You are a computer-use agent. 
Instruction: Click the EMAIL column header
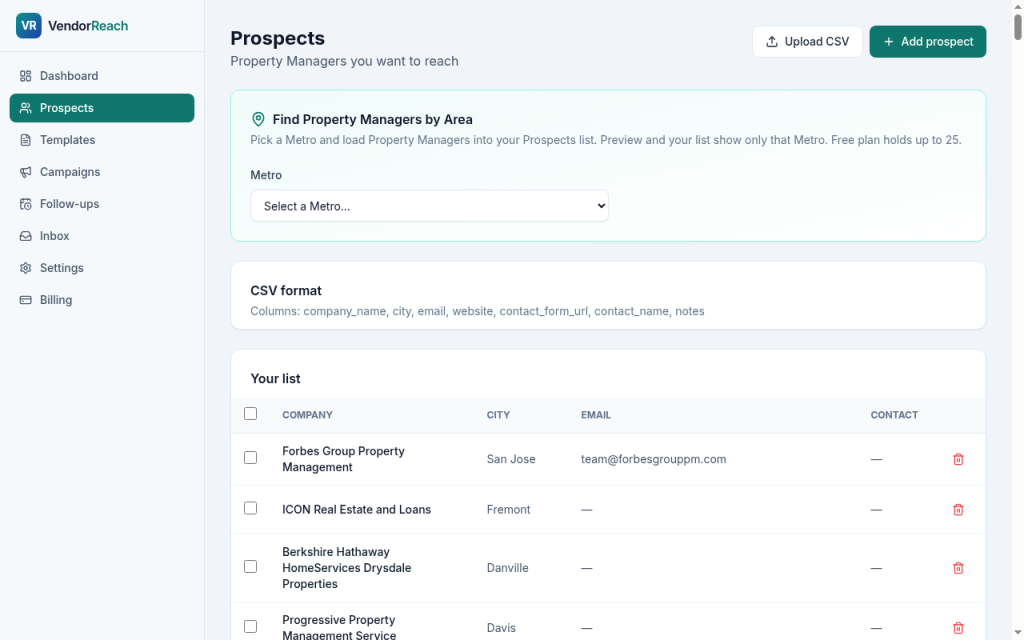596,415
